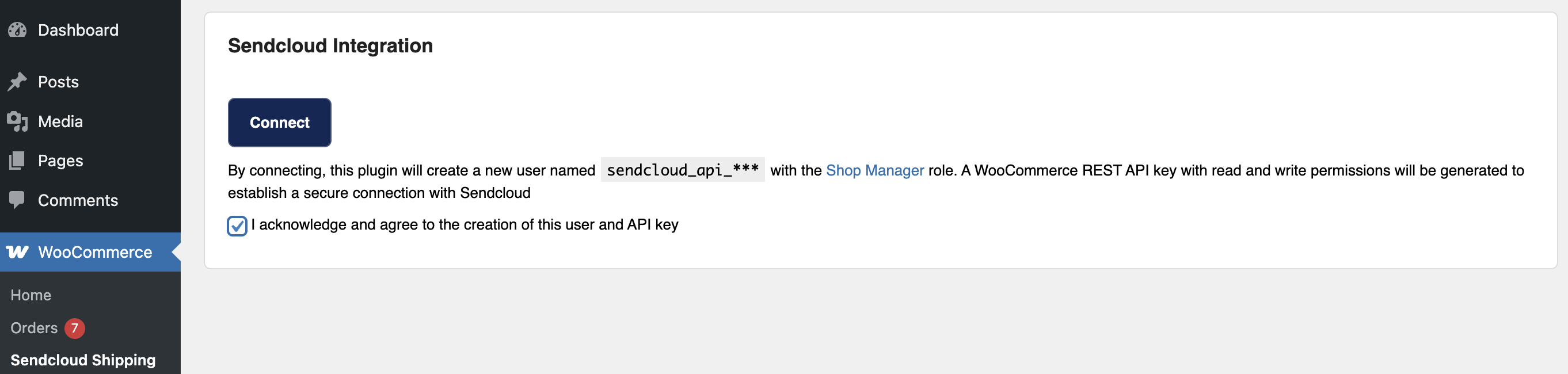This screenshot has width=1568, height=374.
Task: Click the red Orders count badge
Action: (x=75, y=329)
